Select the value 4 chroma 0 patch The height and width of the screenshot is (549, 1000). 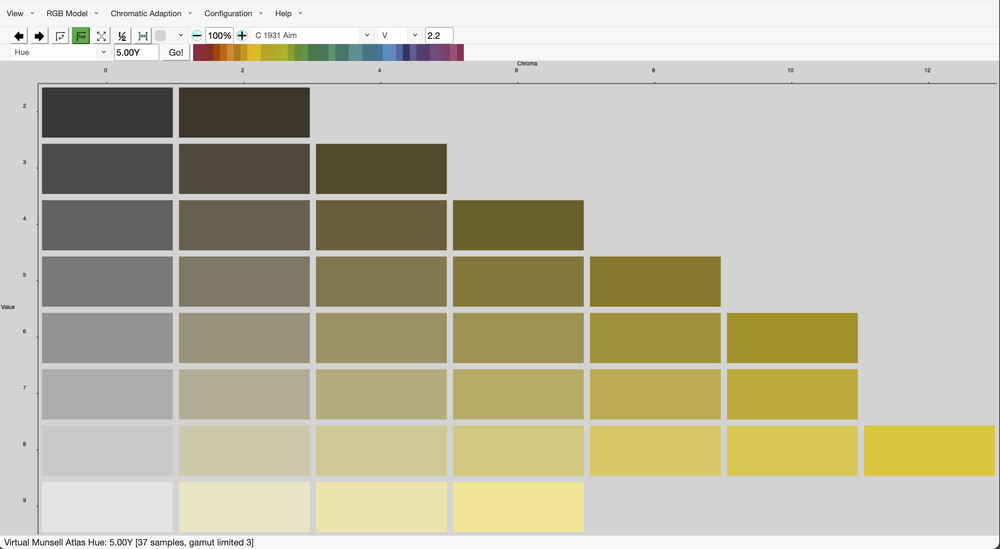coord(107,225)
